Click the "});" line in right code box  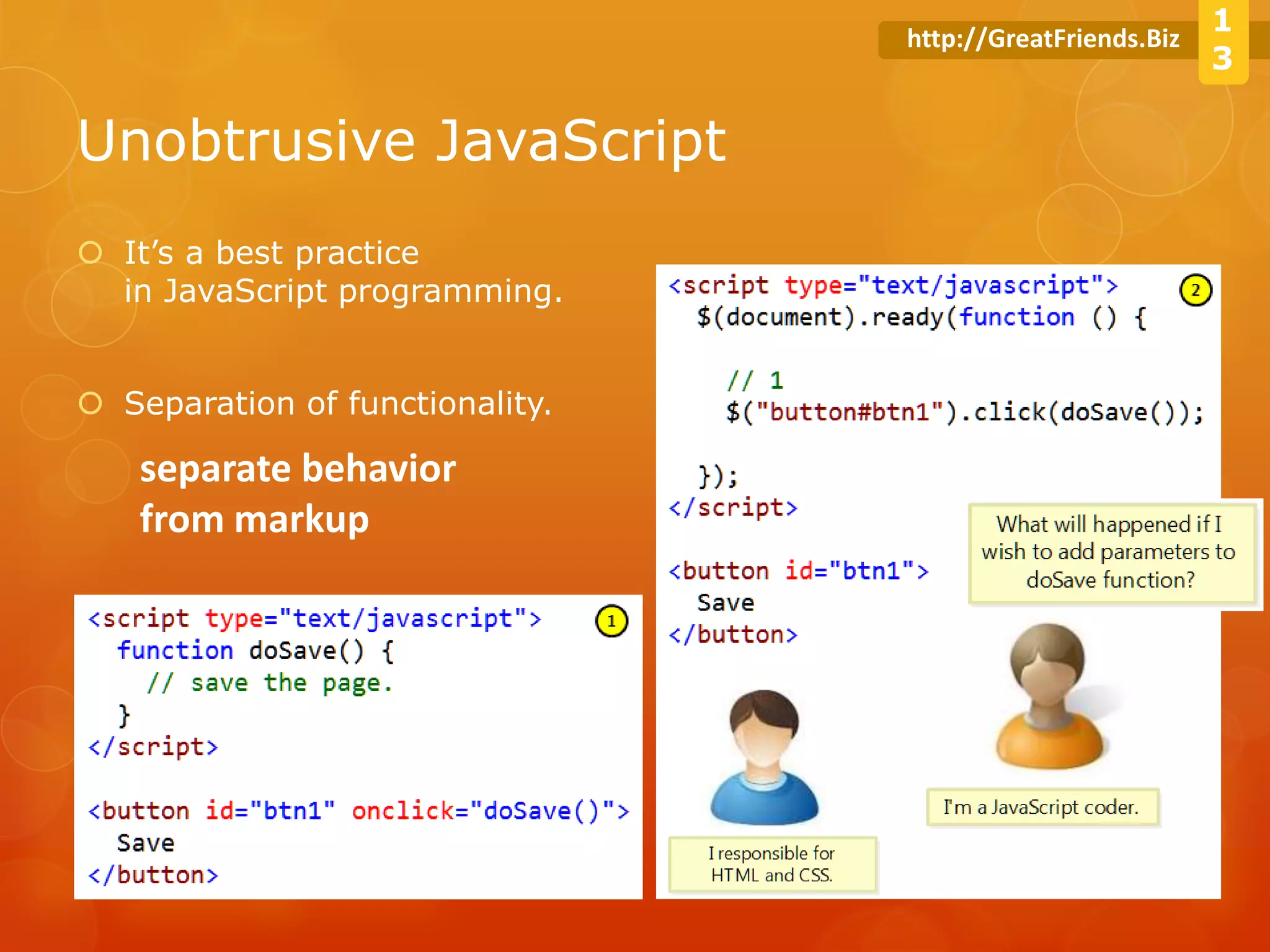click(x=718, y=476)
